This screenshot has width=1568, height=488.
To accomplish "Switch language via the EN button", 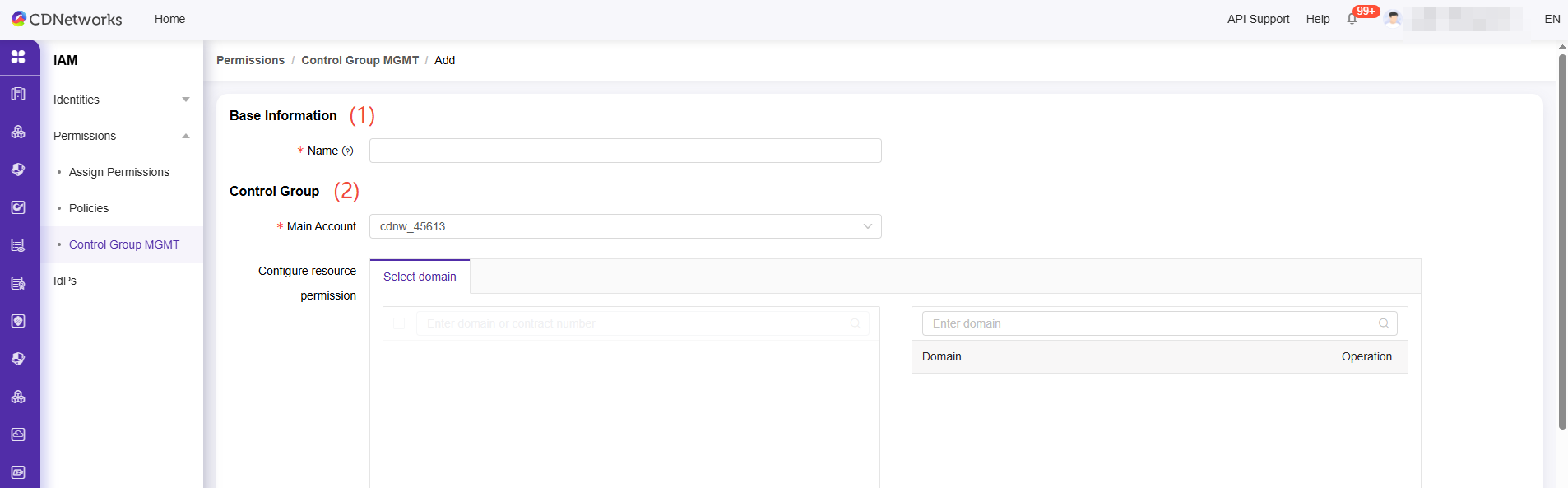I will pyautogui.click(x=1552, y=19).
